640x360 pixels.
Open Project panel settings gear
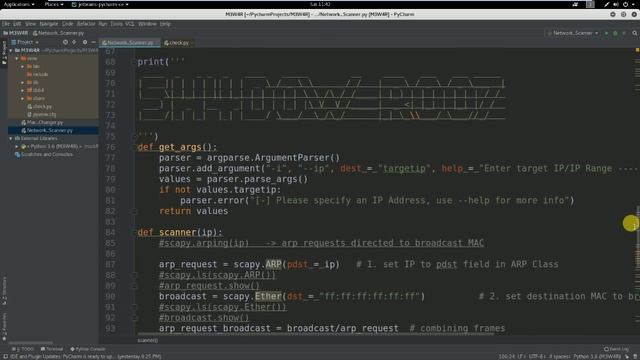pyautogui.click(x=85, y=42)
